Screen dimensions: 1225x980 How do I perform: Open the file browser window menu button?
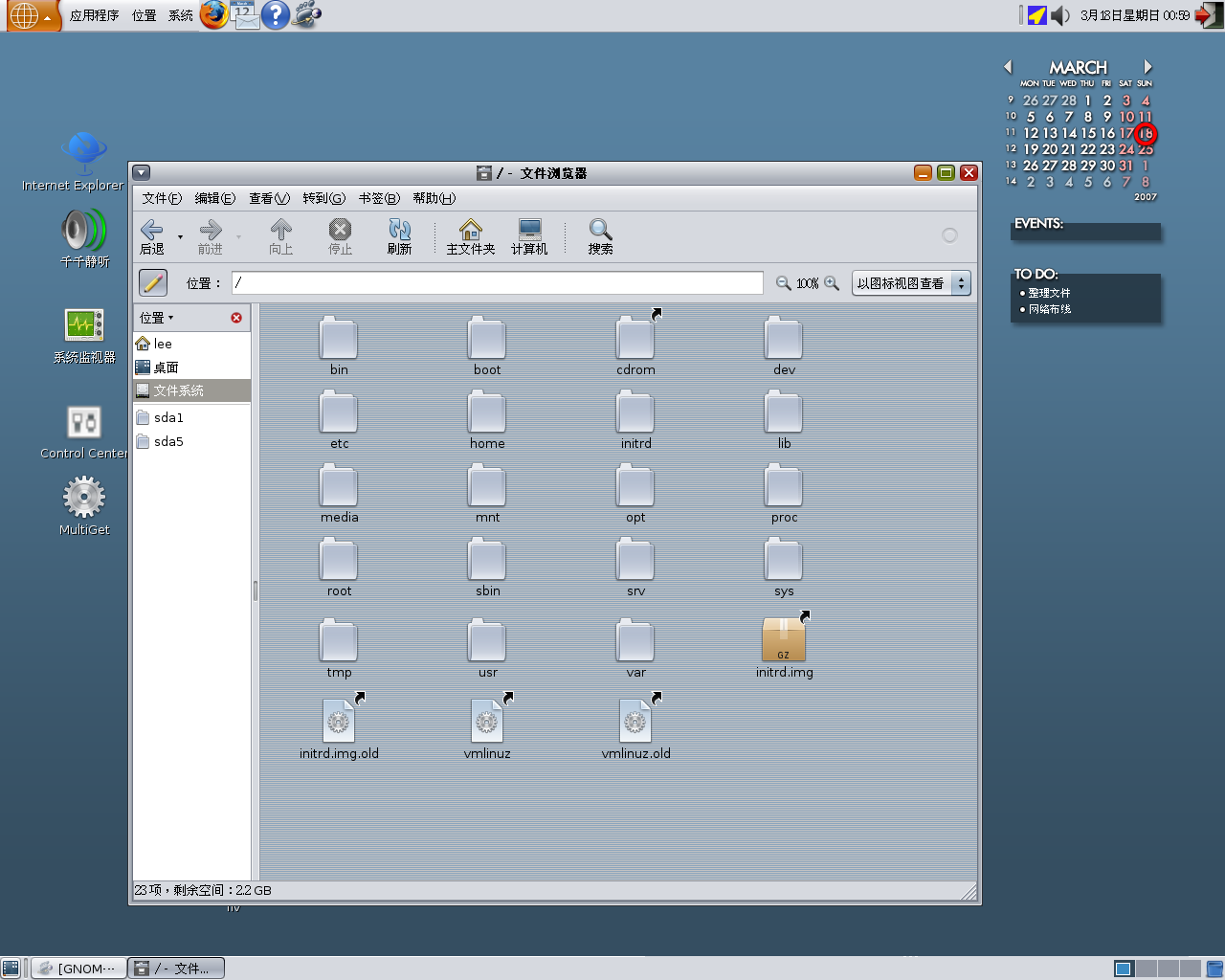pyautogui.click(x=142, y=172)
